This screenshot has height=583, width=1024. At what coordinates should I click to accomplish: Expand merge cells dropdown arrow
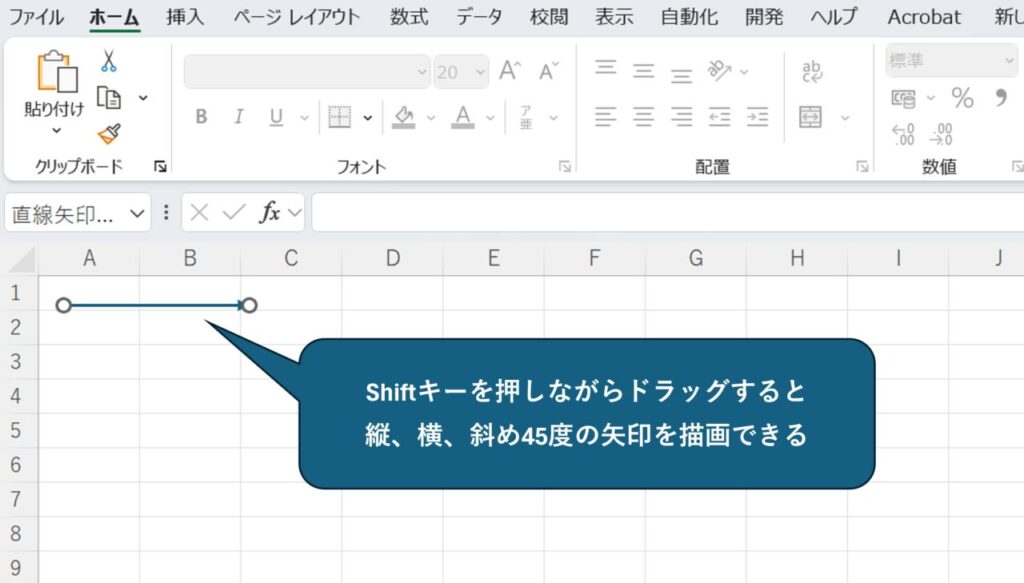[844, 118]
